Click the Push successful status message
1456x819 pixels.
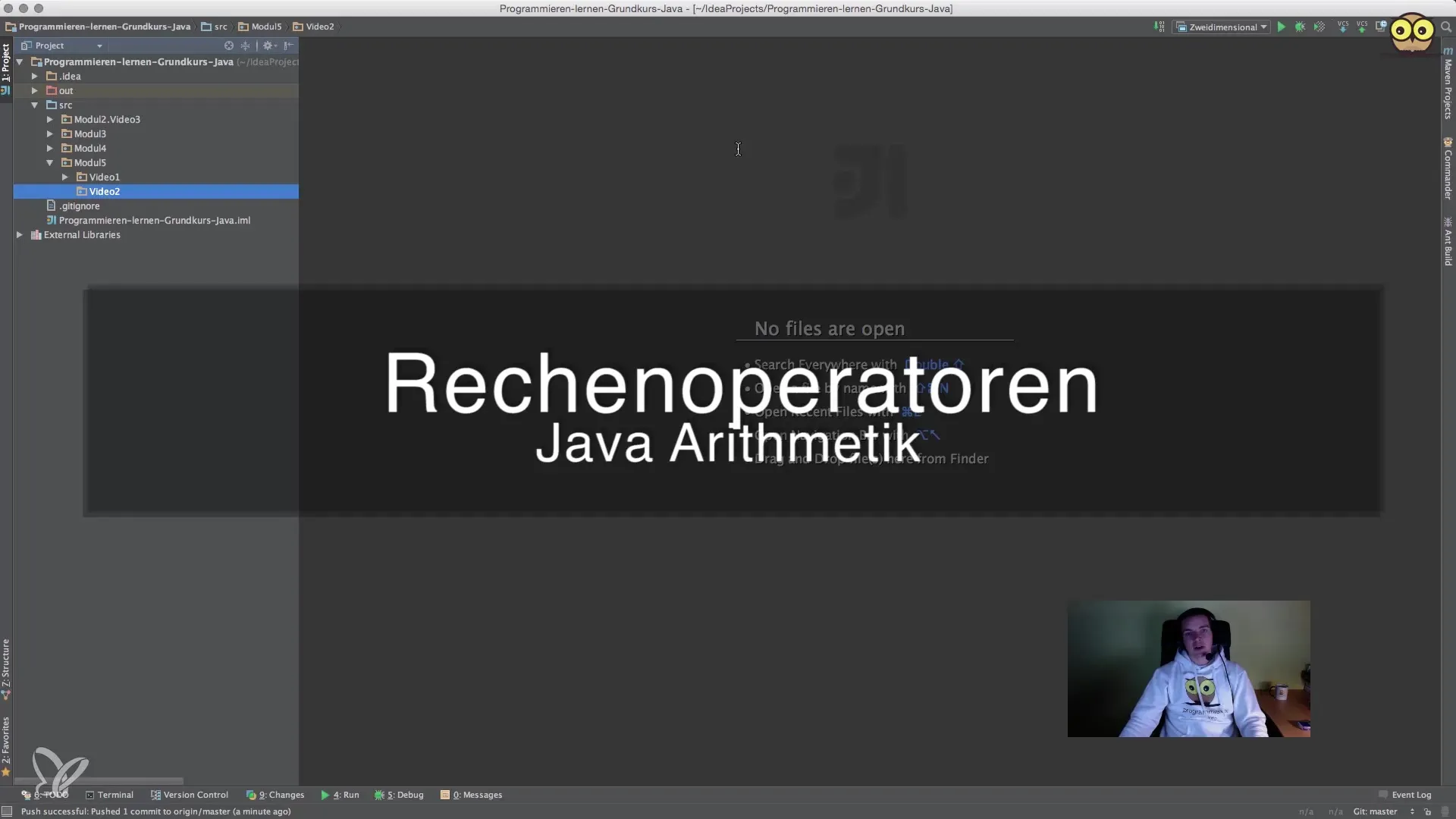pyautogui.click(x=155, y=811)
